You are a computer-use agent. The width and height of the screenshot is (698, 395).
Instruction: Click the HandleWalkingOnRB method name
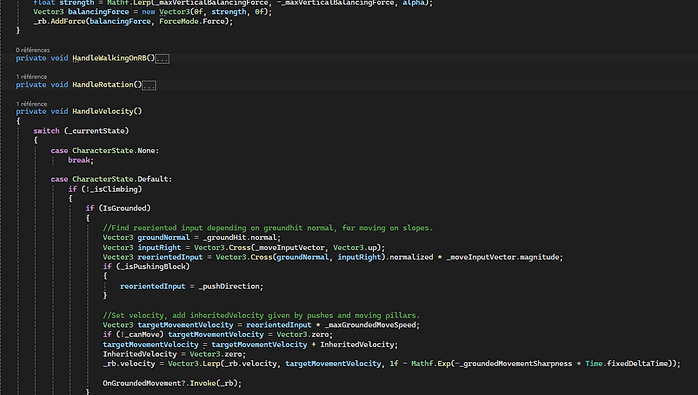[x=110, y=58]
